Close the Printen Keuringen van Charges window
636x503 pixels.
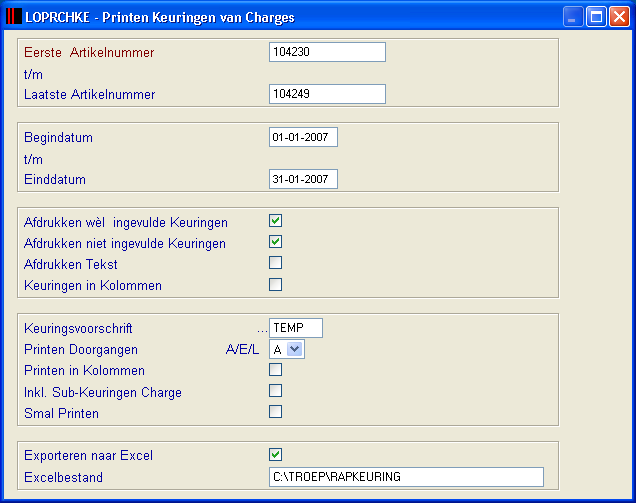pyautogui.click(x=619, y=17)
